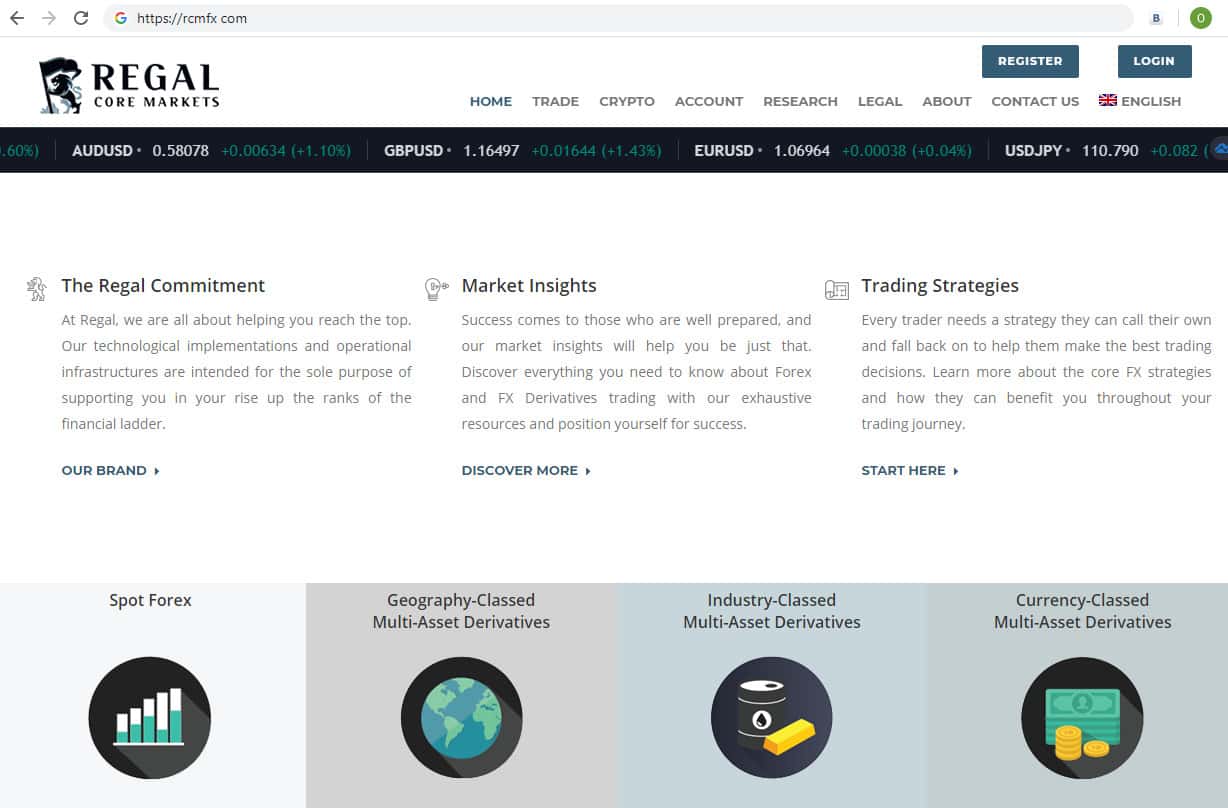Click the lion icon beside Regal Commitment
The image size is (1228, 808).
[x=37, y=289]
